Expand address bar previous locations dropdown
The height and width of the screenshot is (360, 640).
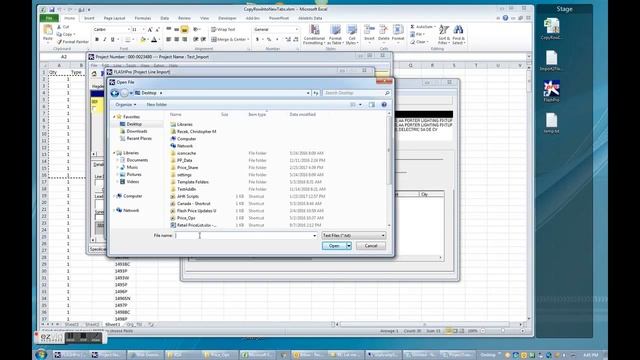coord(308,93)
